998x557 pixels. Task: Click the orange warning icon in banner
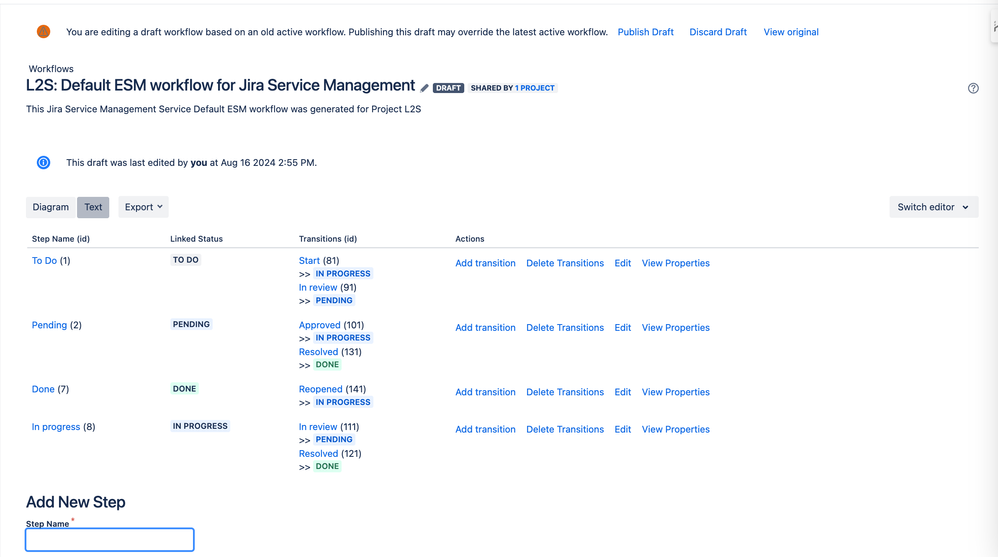point(43,32)
